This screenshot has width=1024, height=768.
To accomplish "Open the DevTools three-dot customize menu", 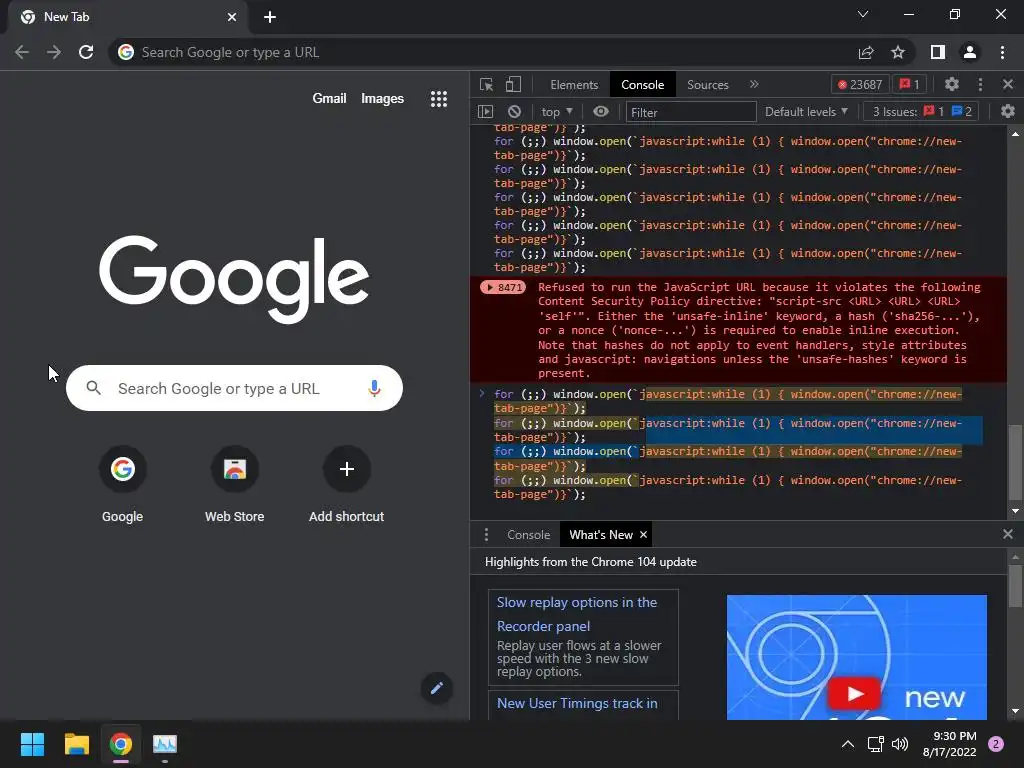I will pyautogui.click(x=980, y=84).
